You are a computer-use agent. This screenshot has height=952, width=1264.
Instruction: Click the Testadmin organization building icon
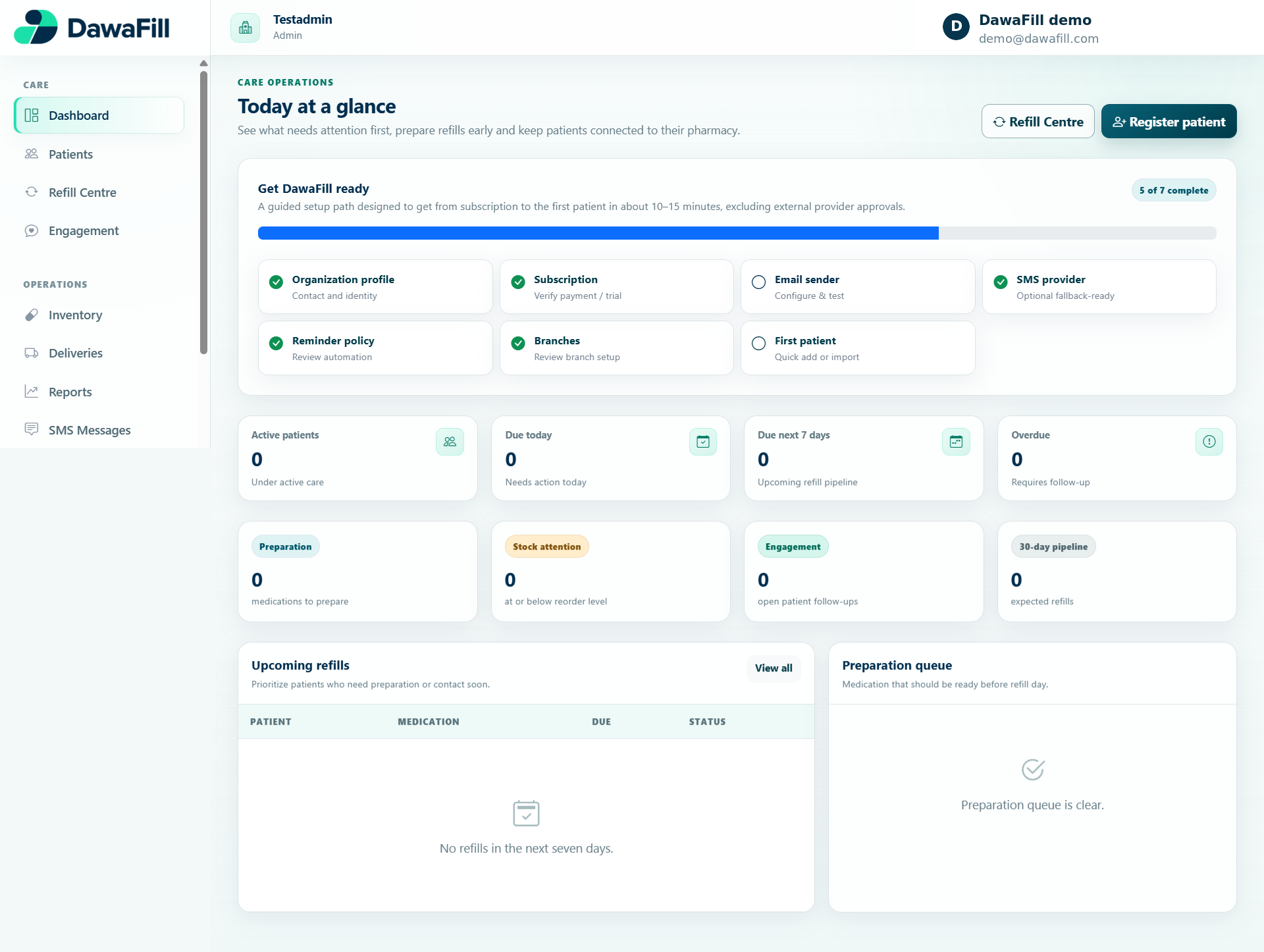pos(246,28)
